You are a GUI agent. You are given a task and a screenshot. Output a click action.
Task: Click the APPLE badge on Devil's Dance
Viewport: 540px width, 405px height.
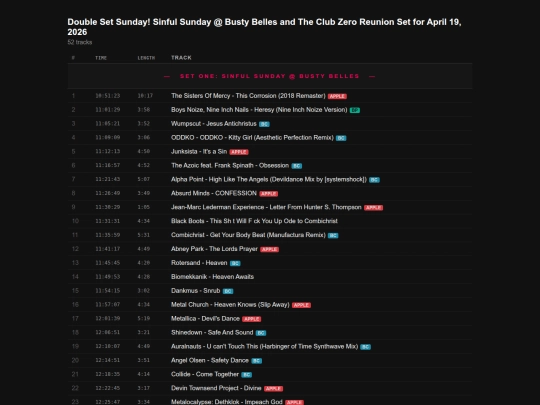coord(252,319)
